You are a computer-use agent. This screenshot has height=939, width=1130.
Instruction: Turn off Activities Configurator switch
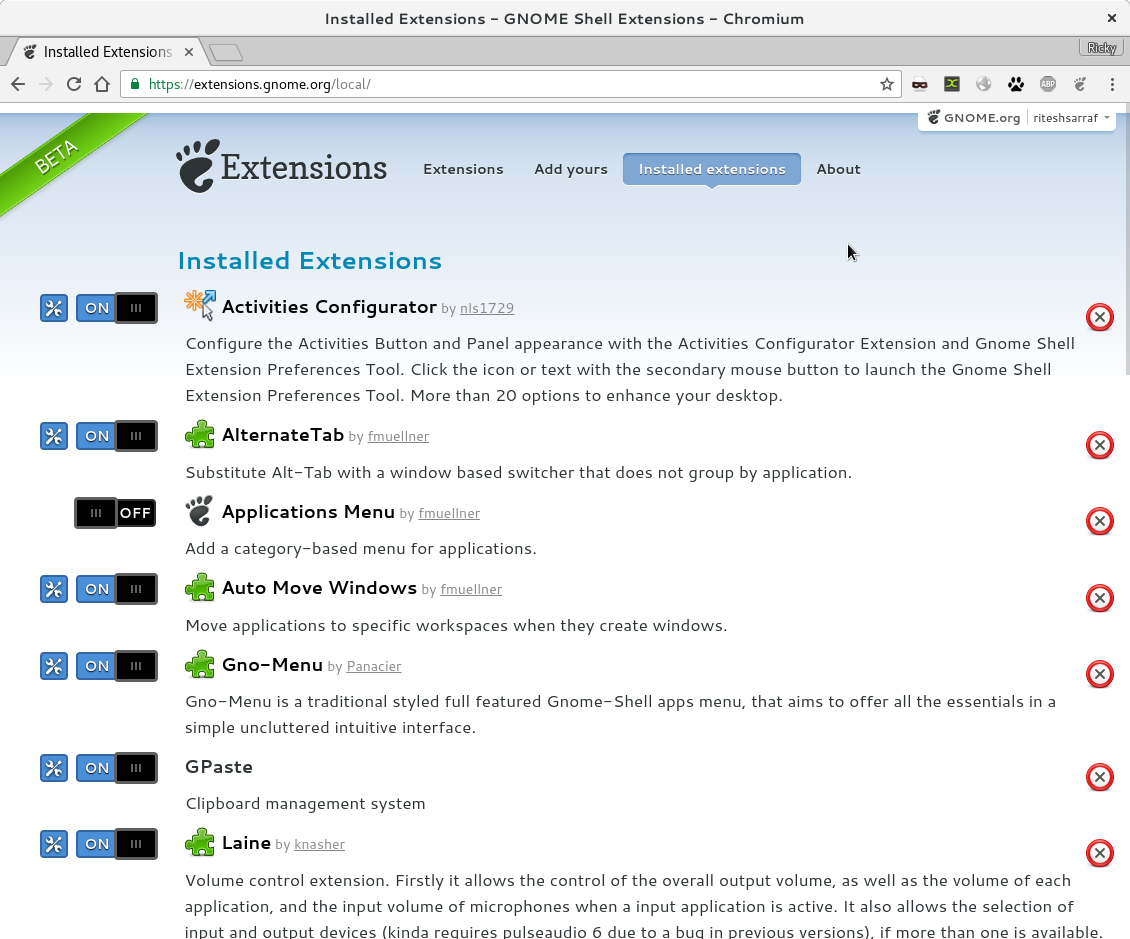coord(117,308)
